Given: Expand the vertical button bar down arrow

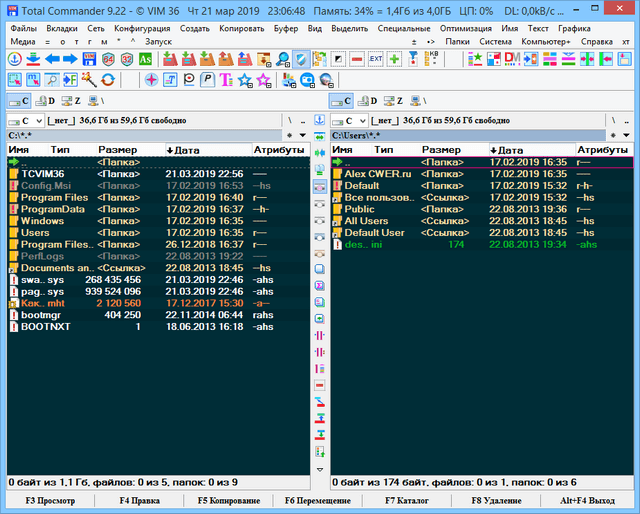Looking at the screenshot, I should pyautogui.click(x=320, y=469).
